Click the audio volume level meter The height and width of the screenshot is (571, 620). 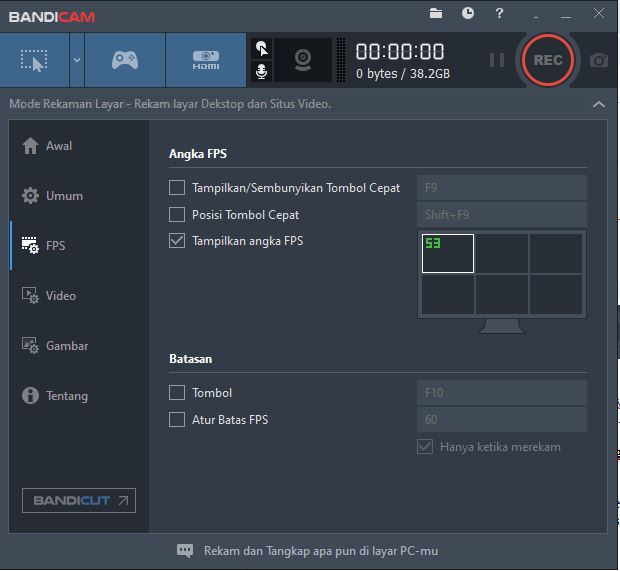pyautogui.click(x=340, y=60)
